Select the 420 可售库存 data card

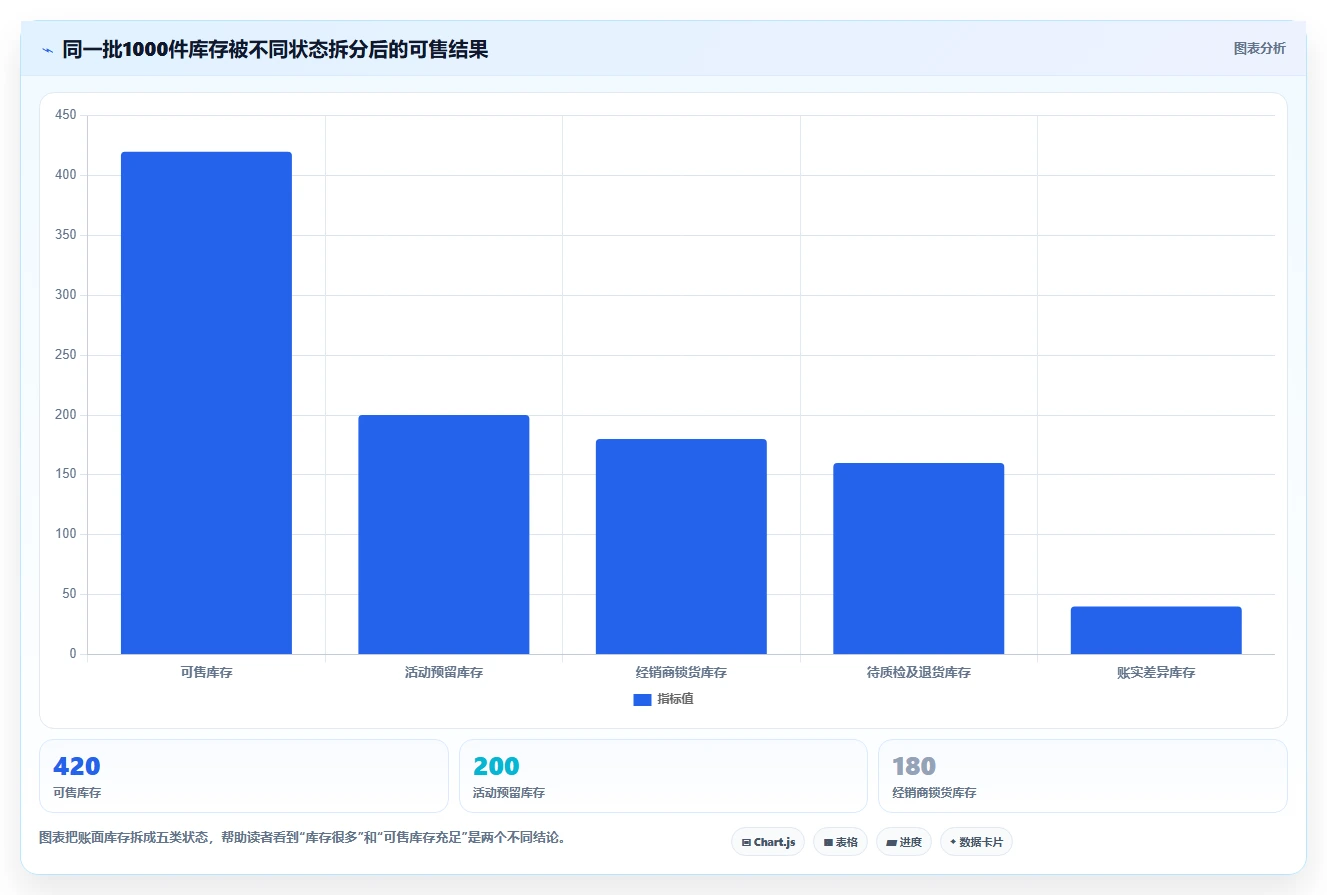pos(243,776)
